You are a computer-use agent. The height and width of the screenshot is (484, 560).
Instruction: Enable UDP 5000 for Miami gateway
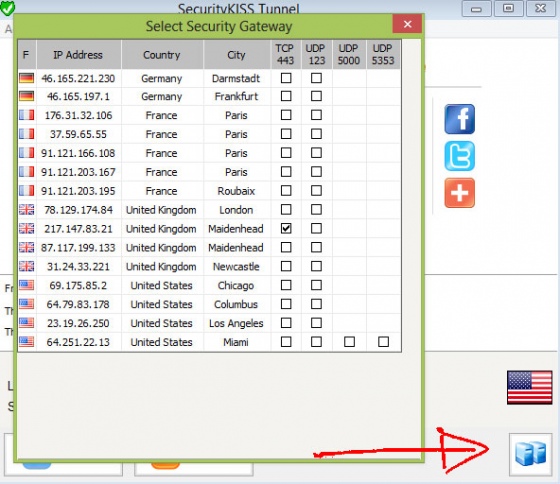(349, 342)
